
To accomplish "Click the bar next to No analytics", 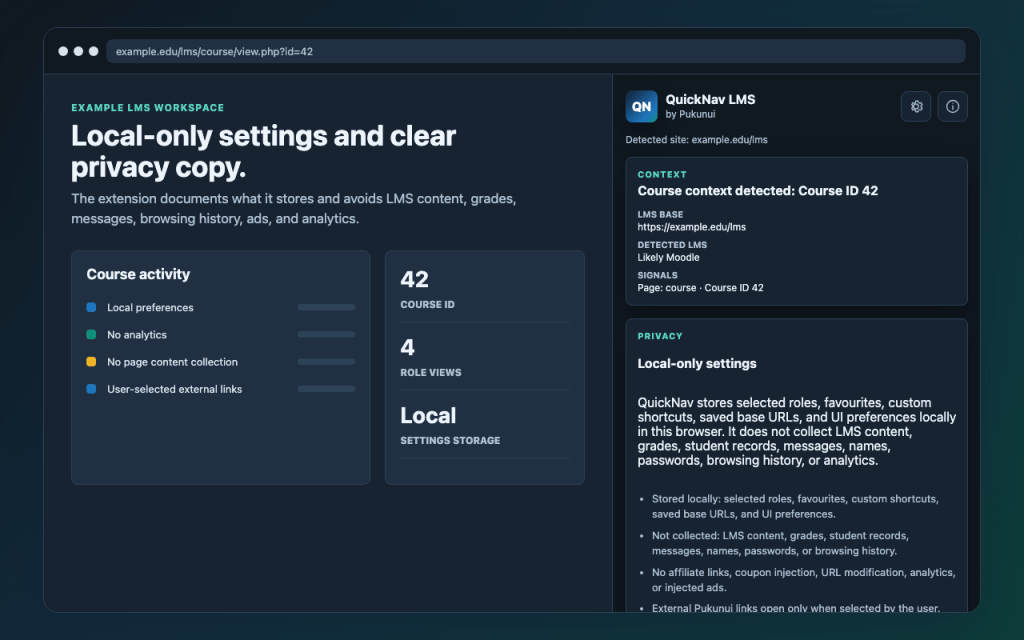I will (327, 334).
